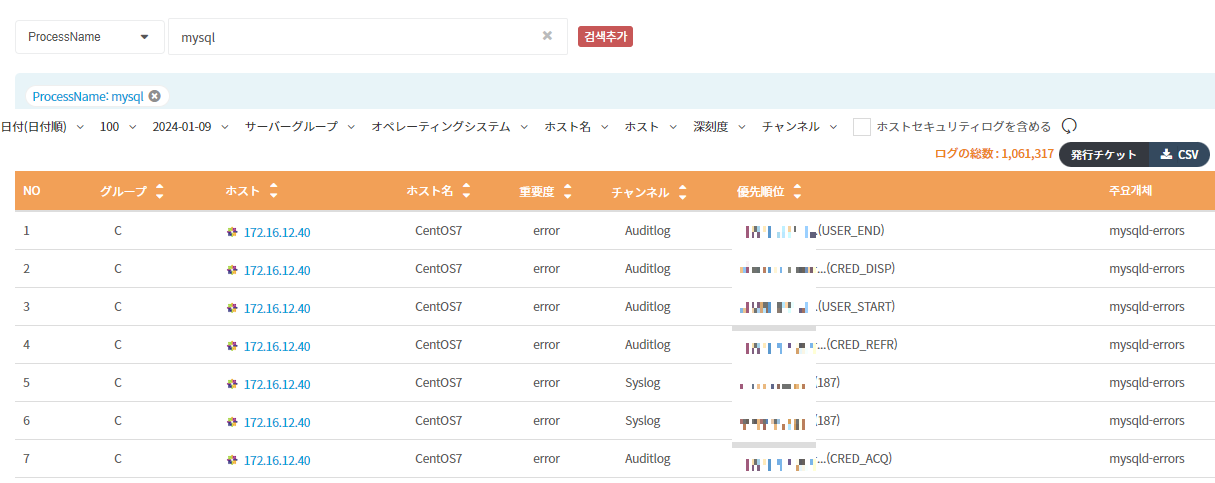
Task: Click the host icon in row 6
Action: [x=232, y=421]
